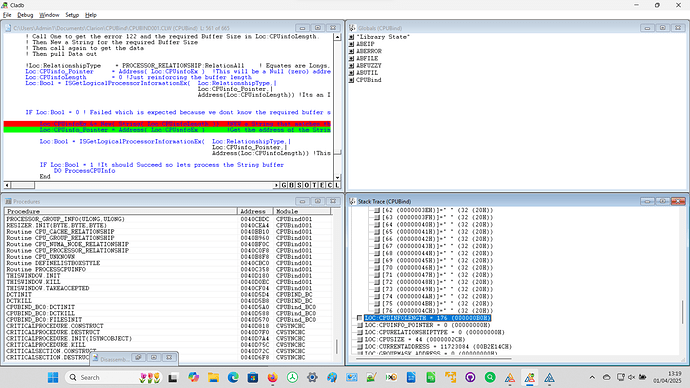Click array element [62 in Stack Trace
The image size is (690, 388).
pyautogui.click(x=437, y=210)
